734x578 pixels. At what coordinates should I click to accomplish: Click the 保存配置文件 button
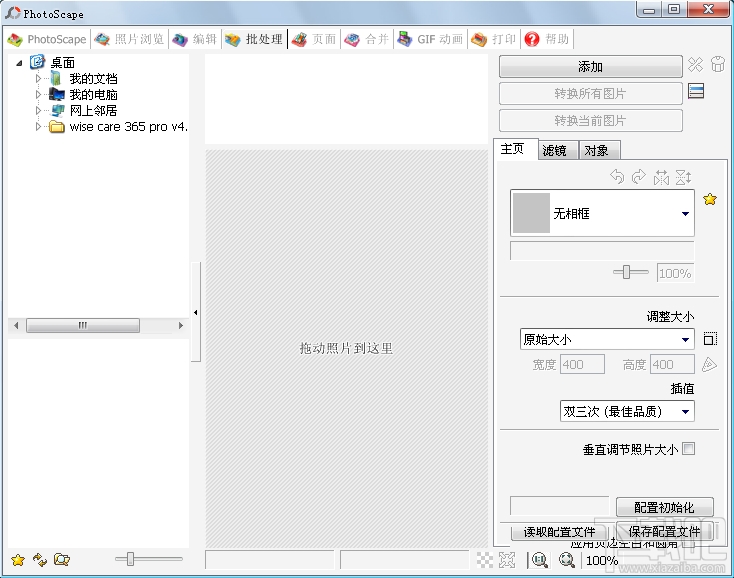(x=665, y=532)
